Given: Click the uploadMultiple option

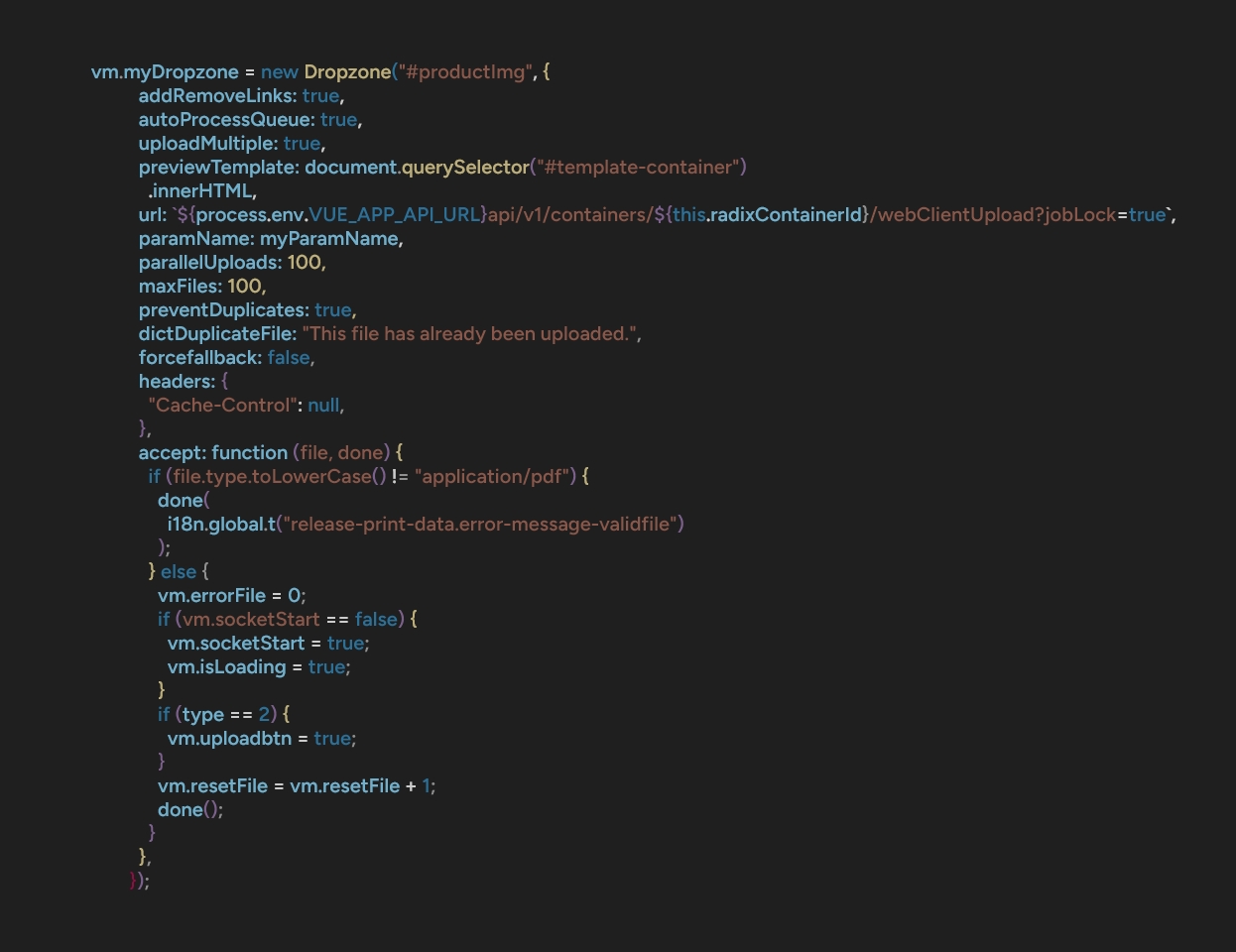Looking at the screenshot, I should (206, 144).
